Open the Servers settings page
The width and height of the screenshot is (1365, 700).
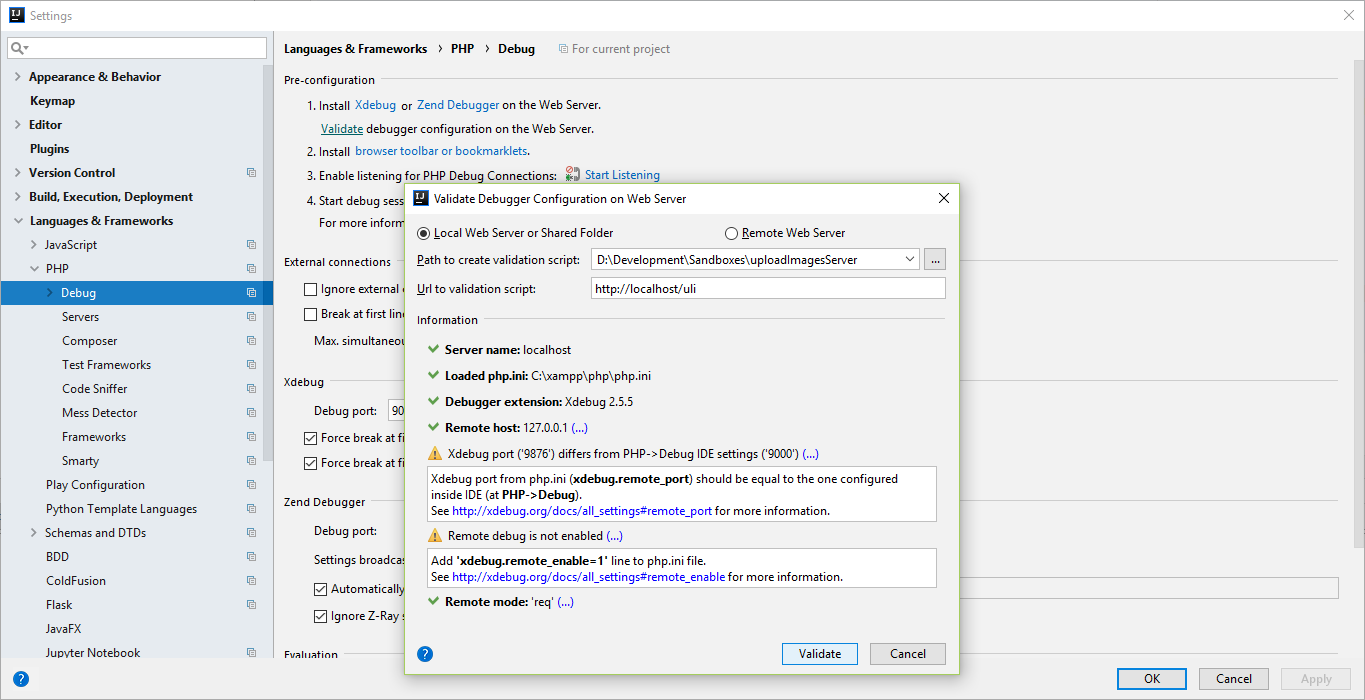80,317
